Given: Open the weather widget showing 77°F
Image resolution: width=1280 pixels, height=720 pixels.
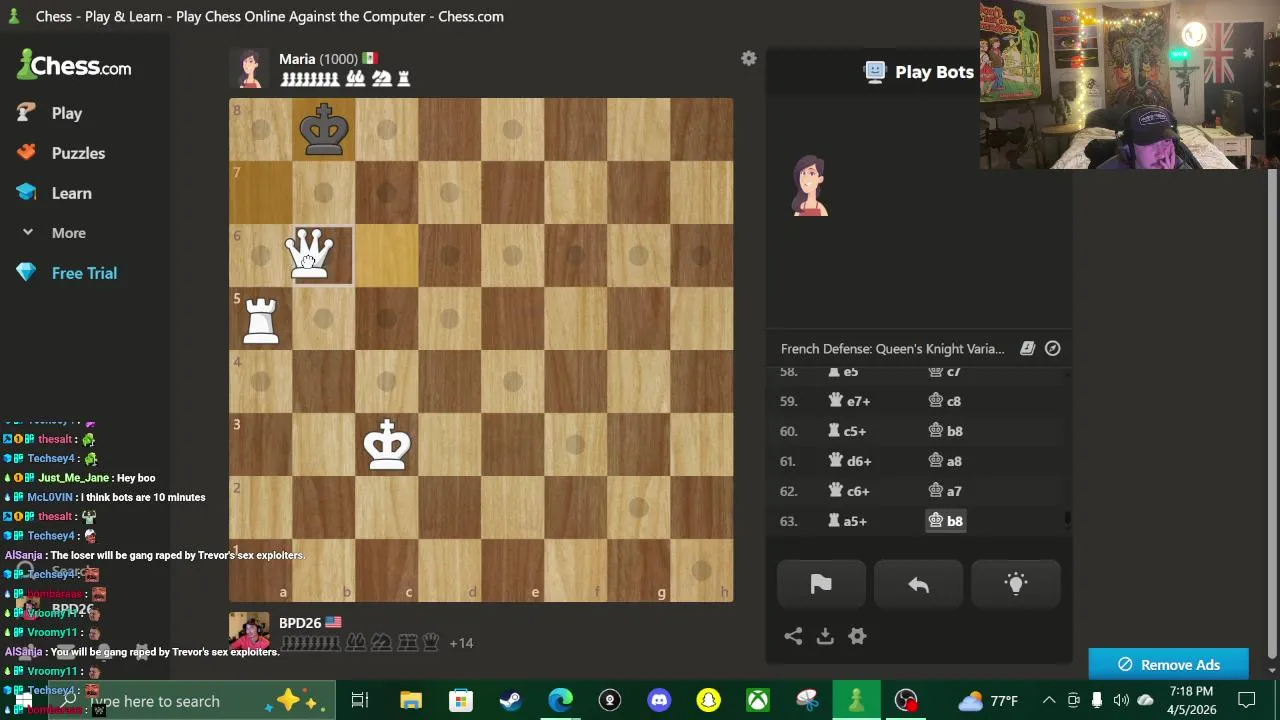Looking at the screenshot, I should coord(988,700).
